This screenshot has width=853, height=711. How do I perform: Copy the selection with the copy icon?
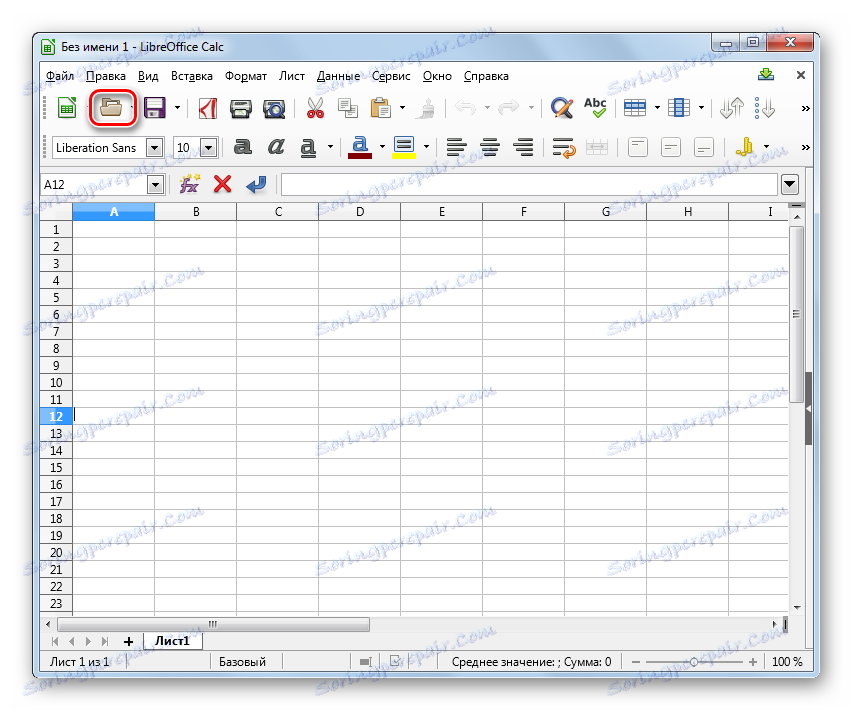348,108
